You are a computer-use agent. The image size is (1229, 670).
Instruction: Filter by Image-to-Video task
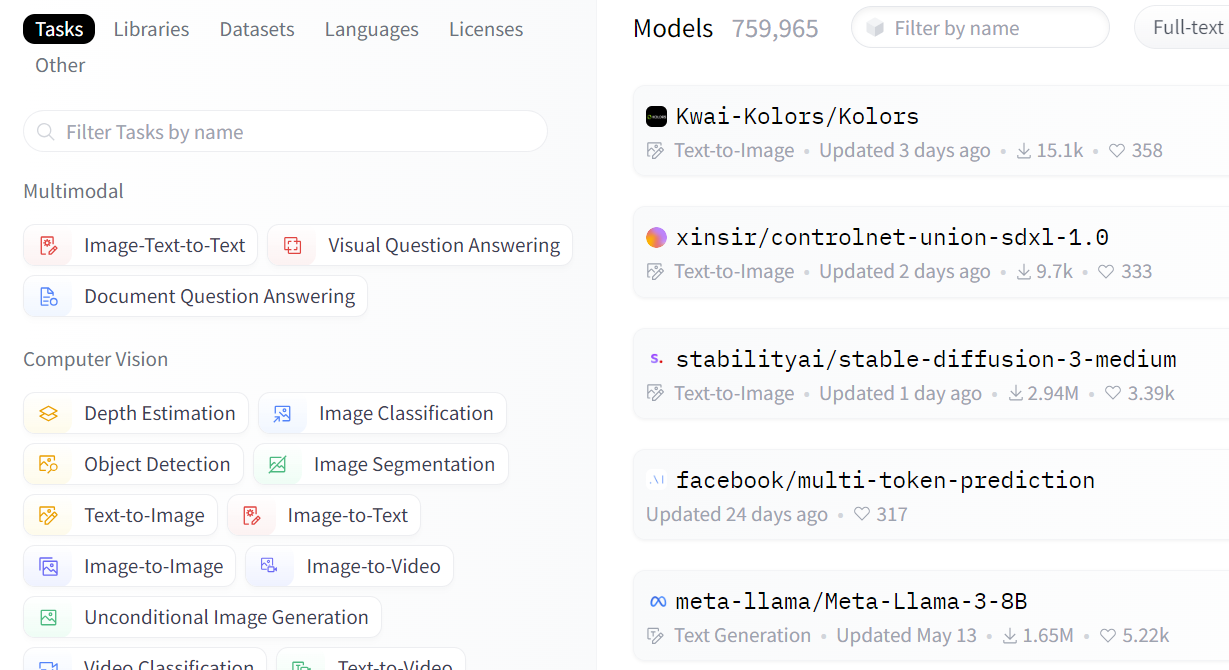point(350,566)
